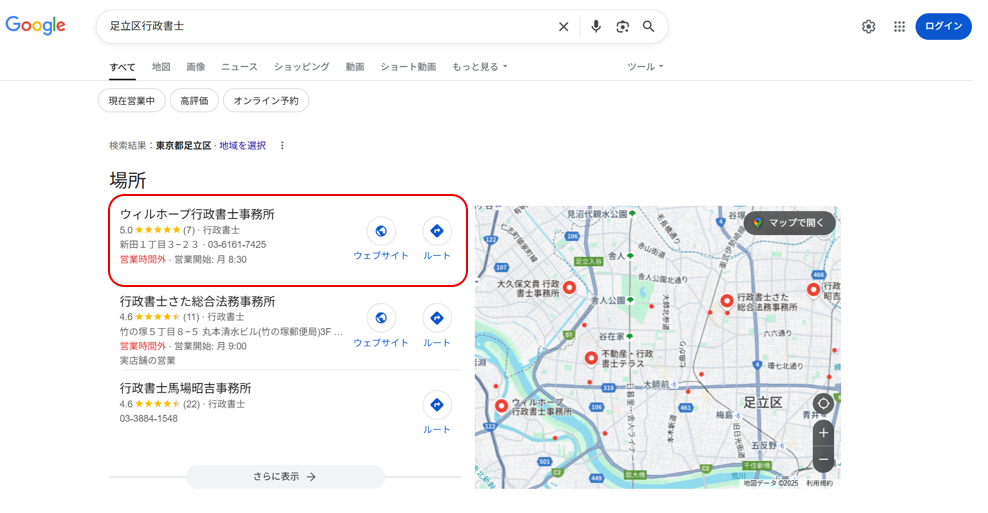The width and height of the screenshot is (988, 513).
Task: Zoom in the map with plus
Action: point(823,433)
